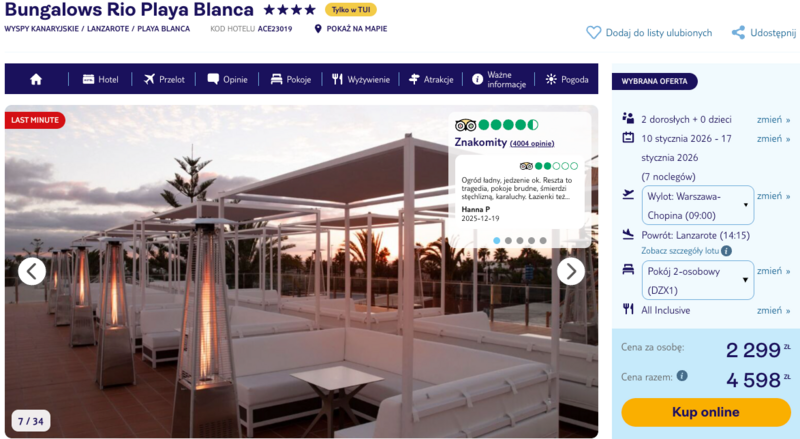Select the first review carousel dot
The width and height of the screenshot is (800, 439).
click(496, 240)
